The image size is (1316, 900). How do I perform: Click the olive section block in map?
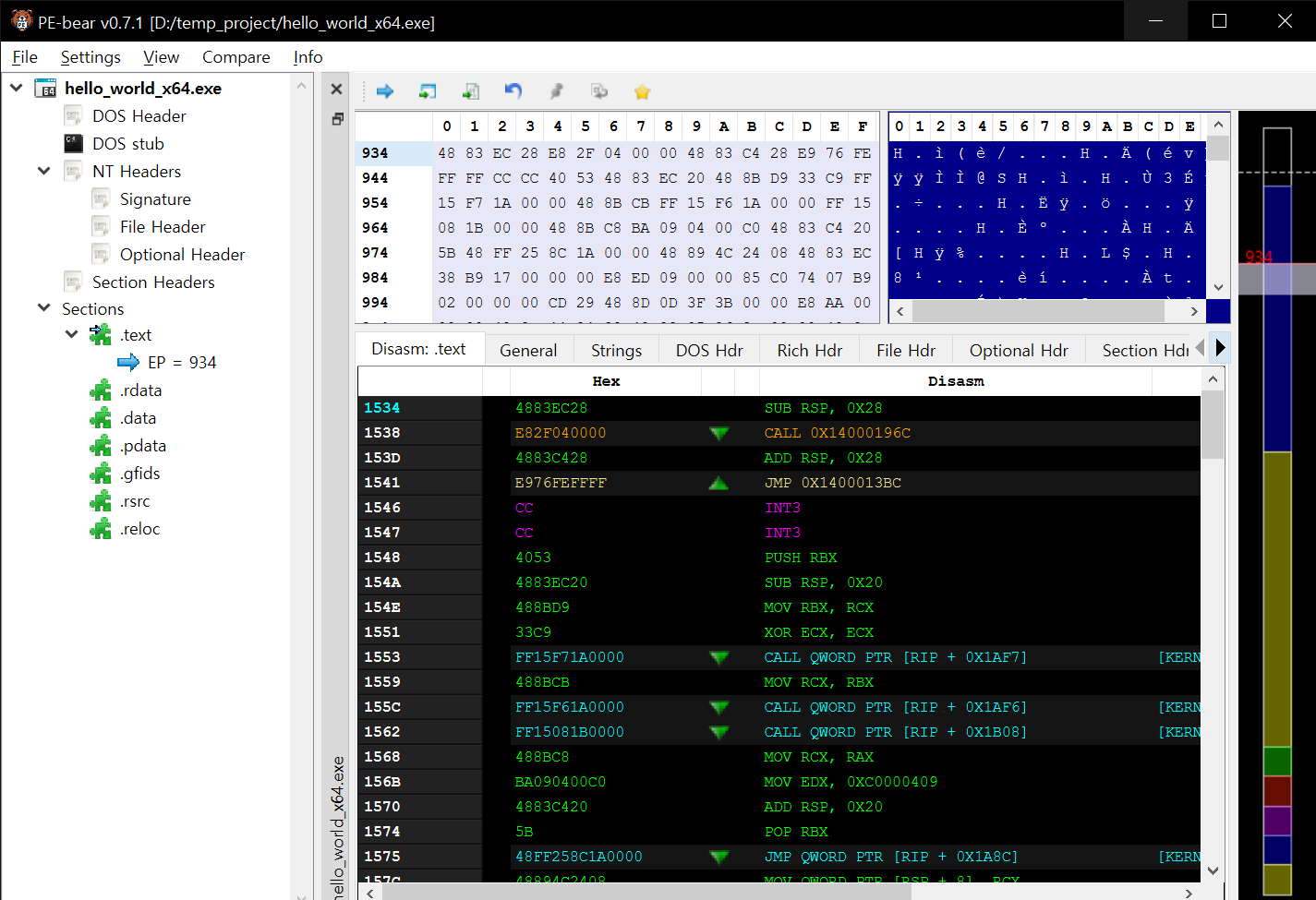pos(1276,598)
